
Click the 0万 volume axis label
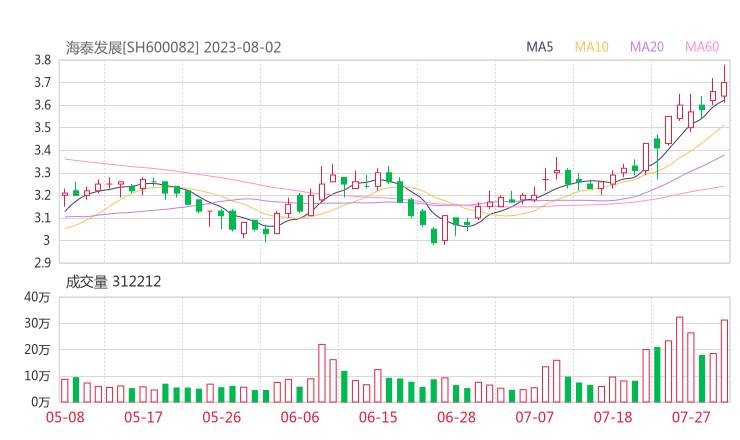click(41, 402)
